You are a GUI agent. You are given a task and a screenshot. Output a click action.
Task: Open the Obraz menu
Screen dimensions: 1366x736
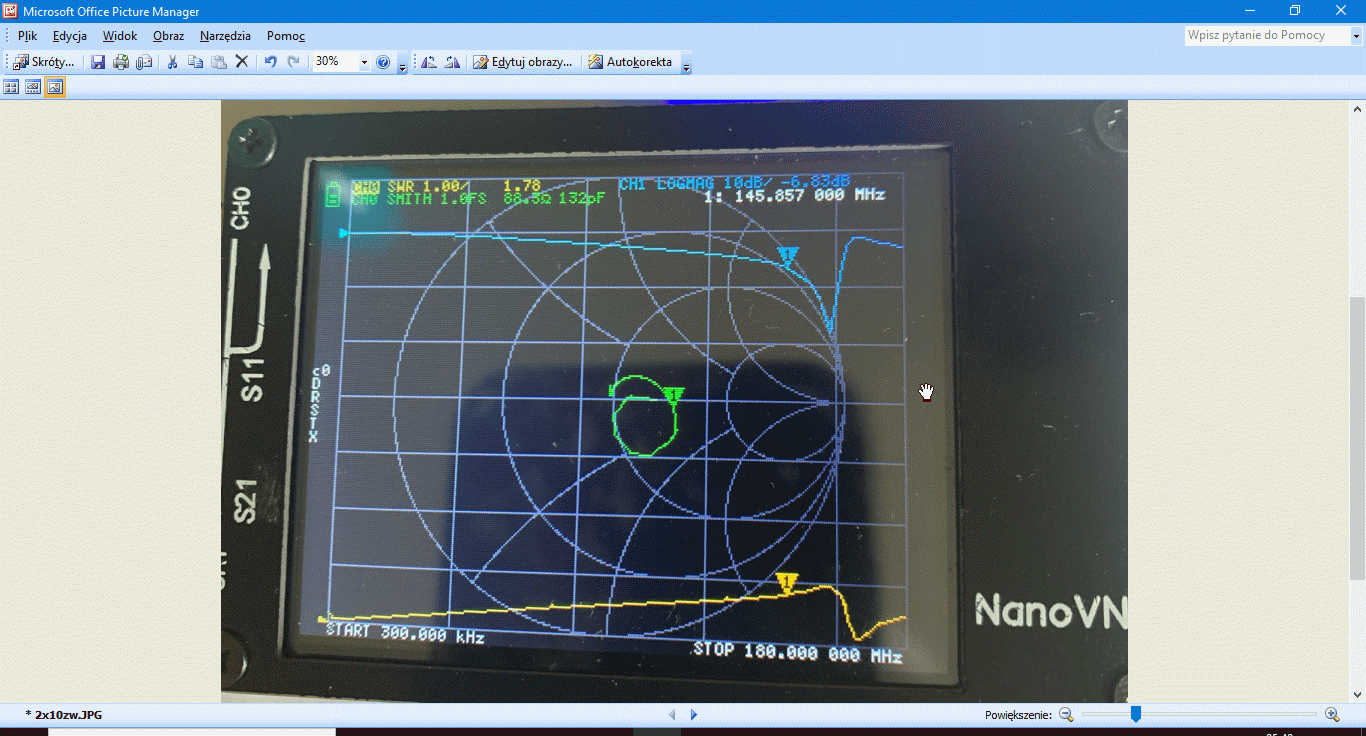[168, 36]
